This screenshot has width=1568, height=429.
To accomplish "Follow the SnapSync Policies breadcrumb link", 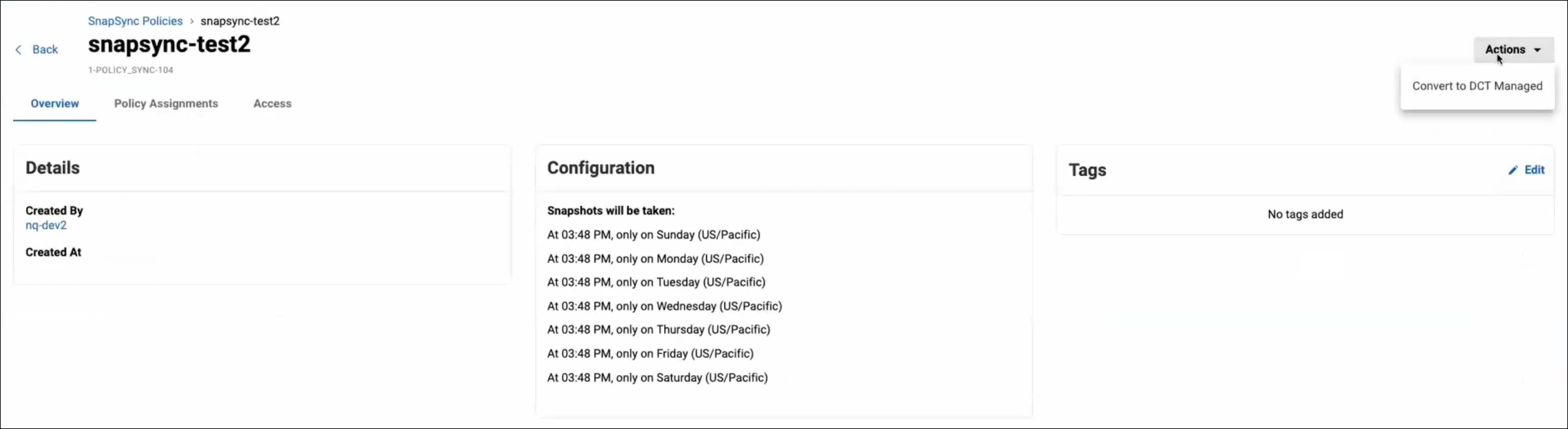I will click(135, 21).
